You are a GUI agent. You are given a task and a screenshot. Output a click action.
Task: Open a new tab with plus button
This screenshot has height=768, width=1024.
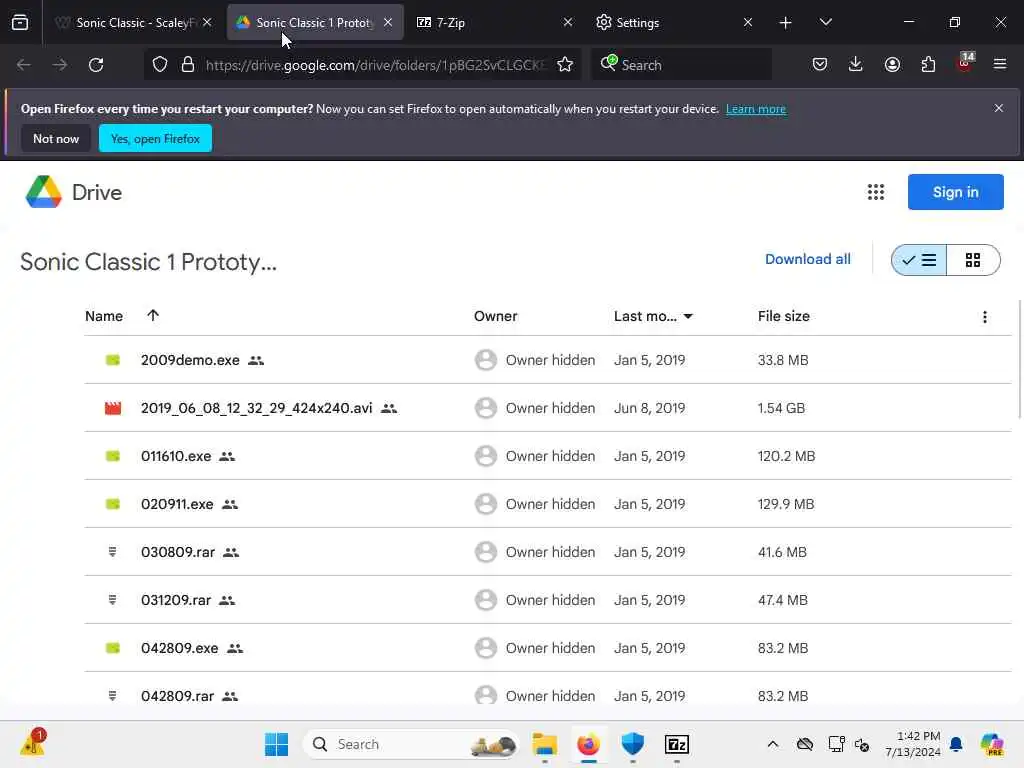(x=786, y=23)
